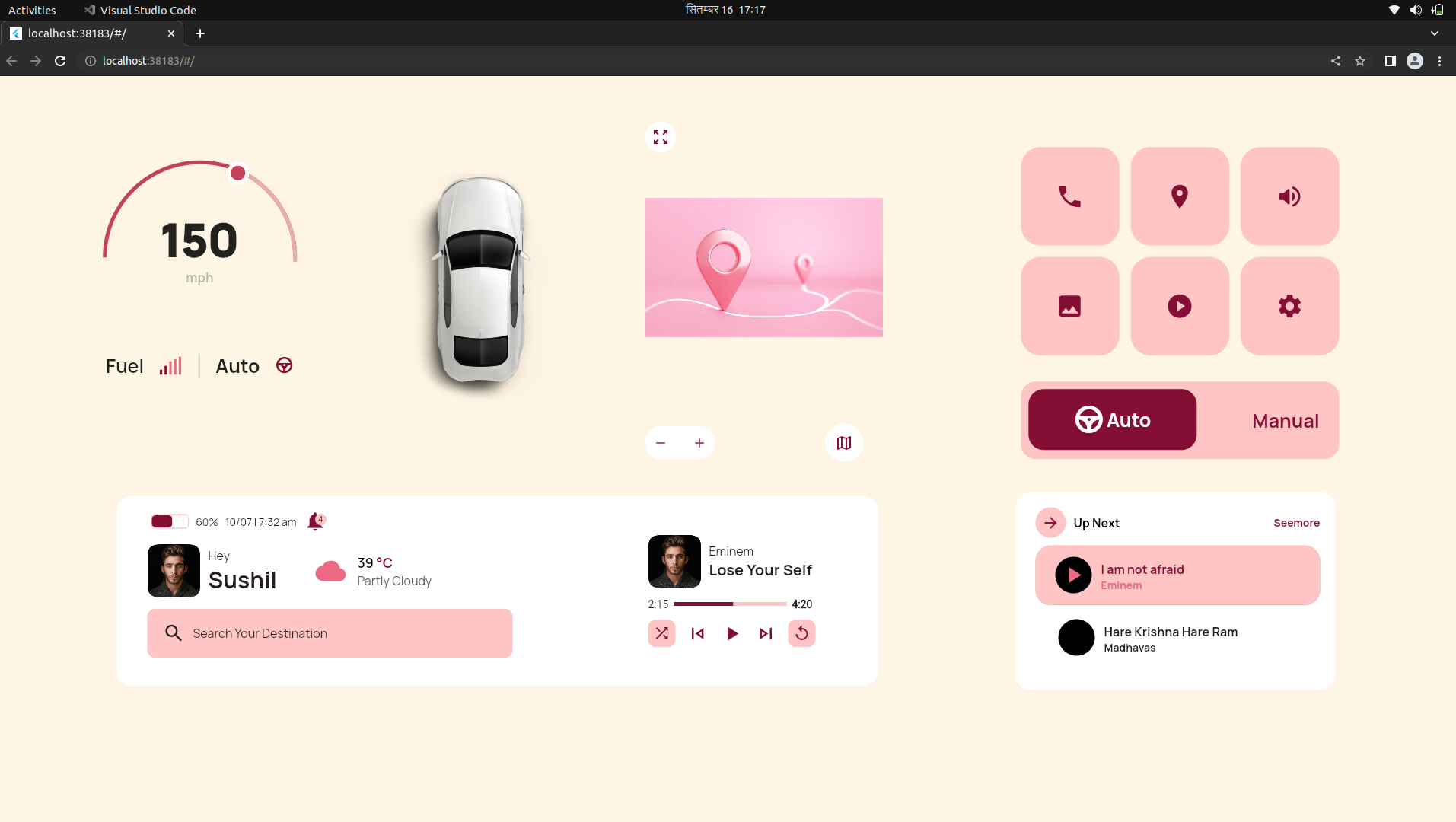Open the media play circle tile
The image size is (1456, 822).
[1179, 306]
